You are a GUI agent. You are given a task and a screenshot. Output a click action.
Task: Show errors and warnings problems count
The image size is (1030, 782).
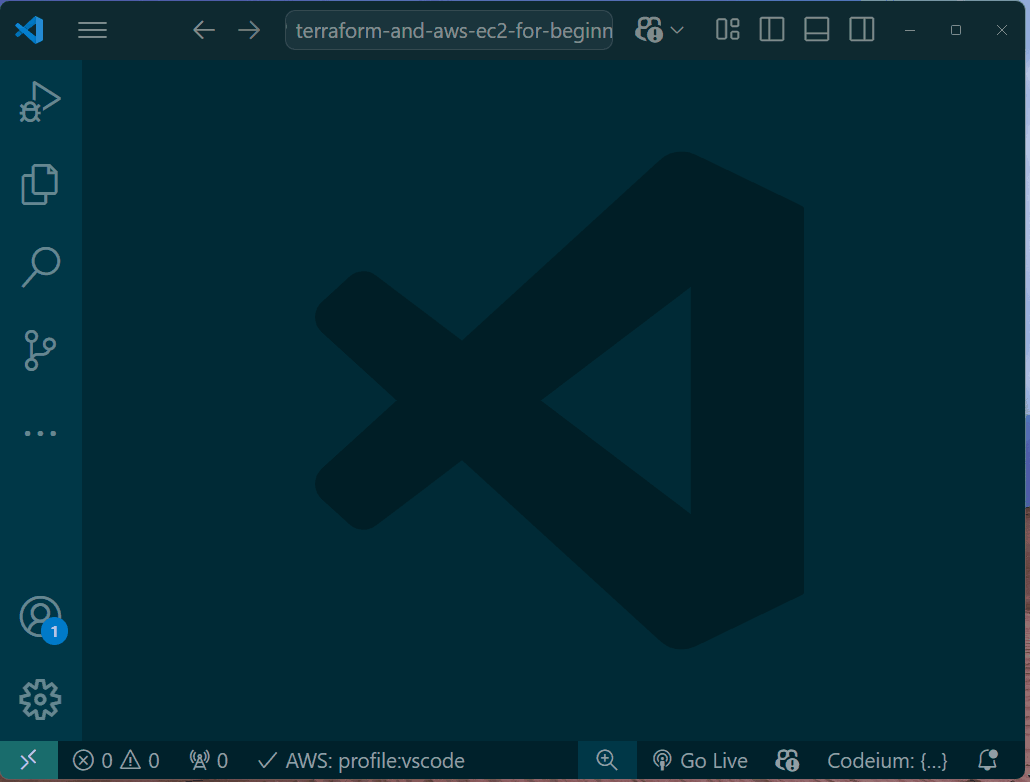point(116,761)
